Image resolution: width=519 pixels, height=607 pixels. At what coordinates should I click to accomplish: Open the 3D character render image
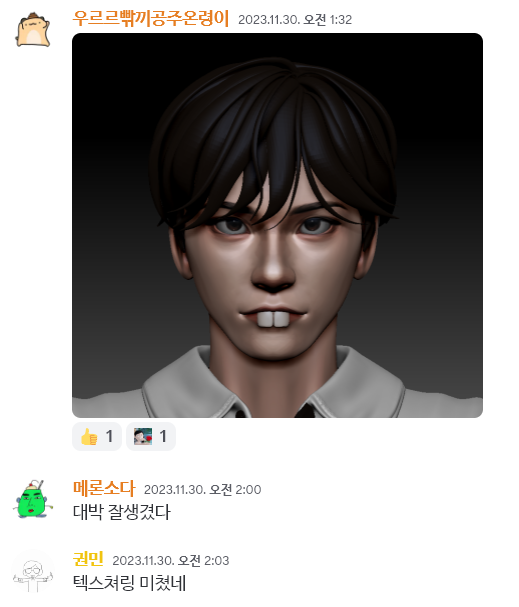click(x=277, y=225)
